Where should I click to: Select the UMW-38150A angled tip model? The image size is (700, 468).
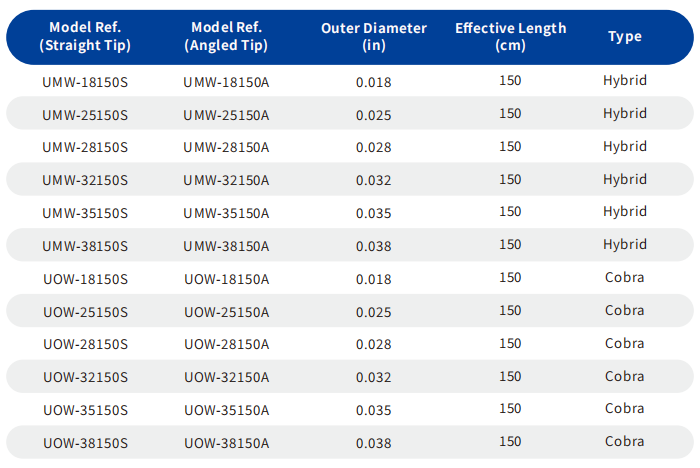(226, 245)
